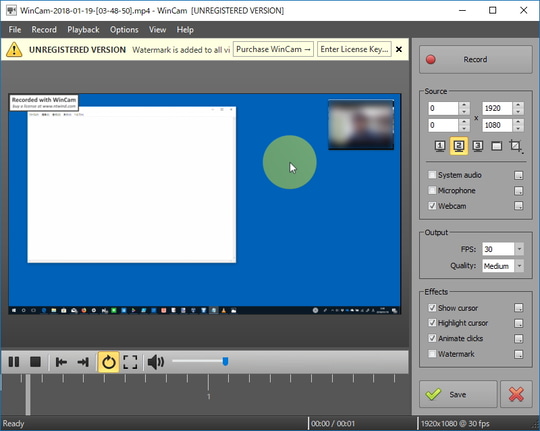
Task: Open Microphone settings options button
Action: click(x=519, y=191)
